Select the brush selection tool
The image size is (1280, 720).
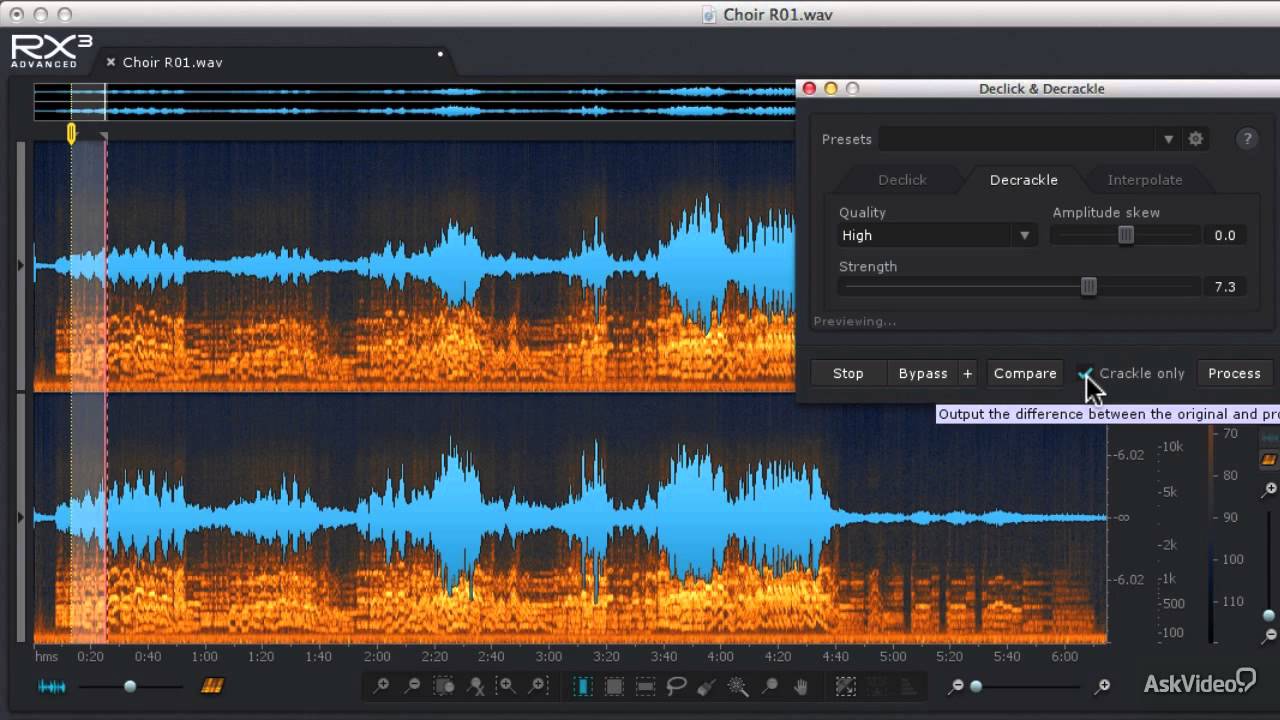[707, 686]
